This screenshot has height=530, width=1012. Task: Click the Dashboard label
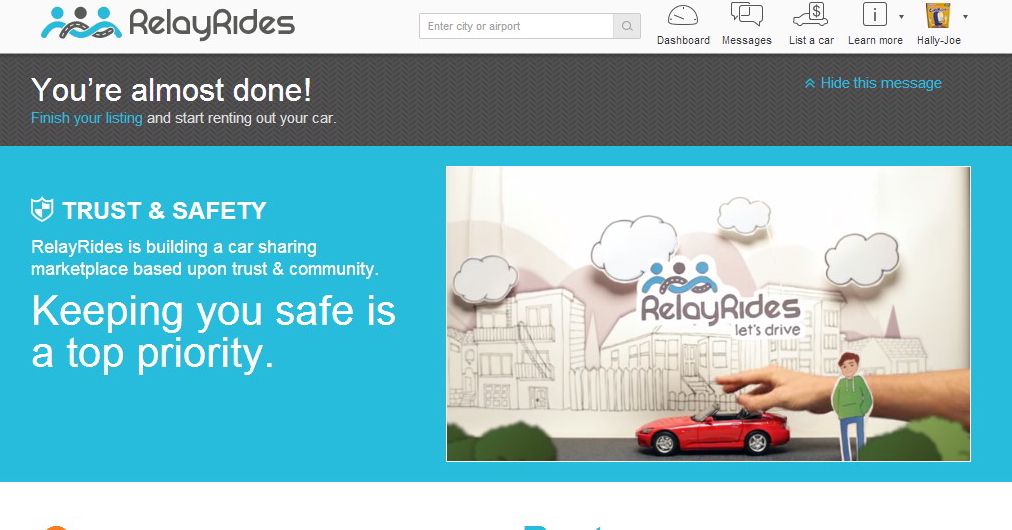(x=683, y=40)
